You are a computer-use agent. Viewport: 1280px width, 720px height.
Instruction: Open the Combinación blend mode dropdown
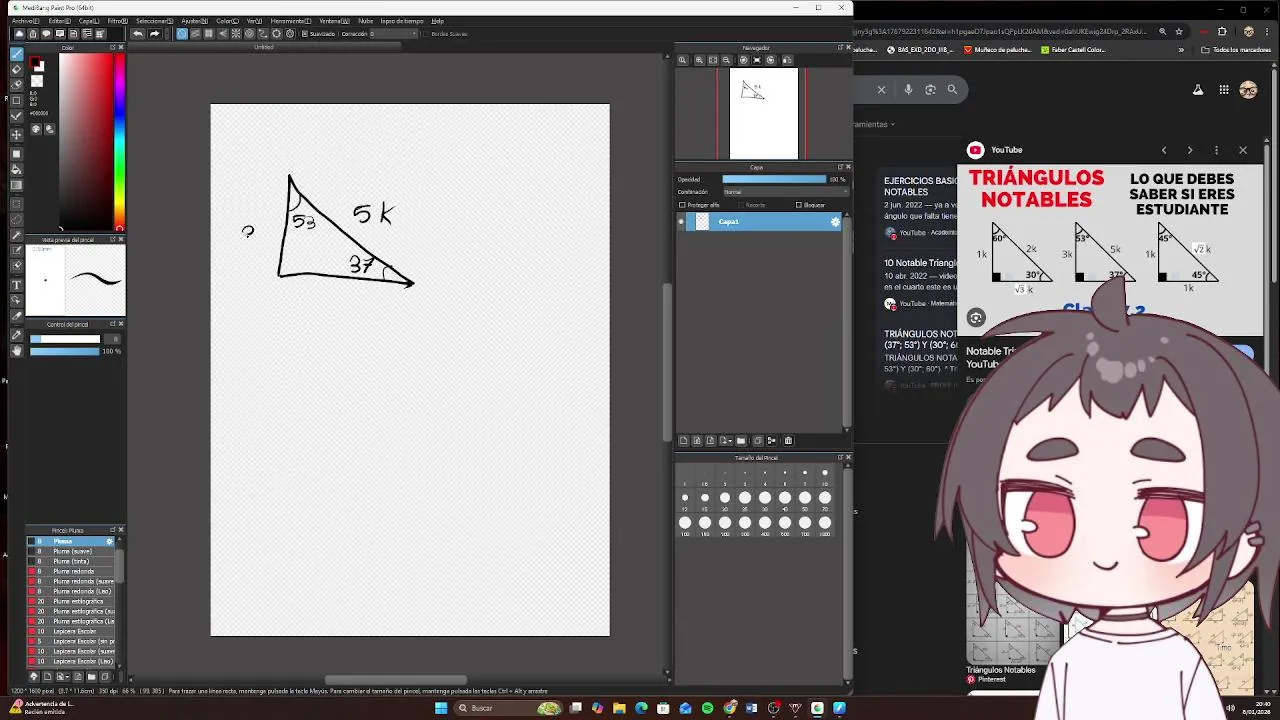click(785, 192)
